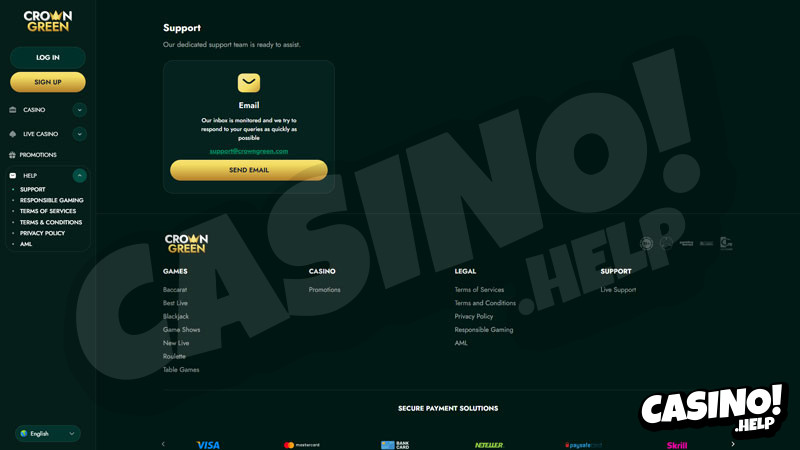Click the VISA payment logo

click(x=208, y=445)
